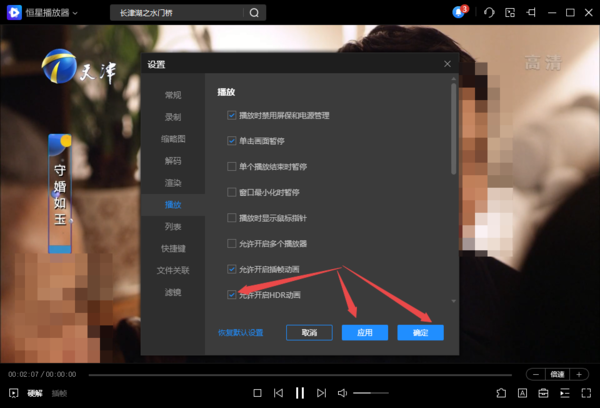Open the 常规 settings tab

coord(173,95)
